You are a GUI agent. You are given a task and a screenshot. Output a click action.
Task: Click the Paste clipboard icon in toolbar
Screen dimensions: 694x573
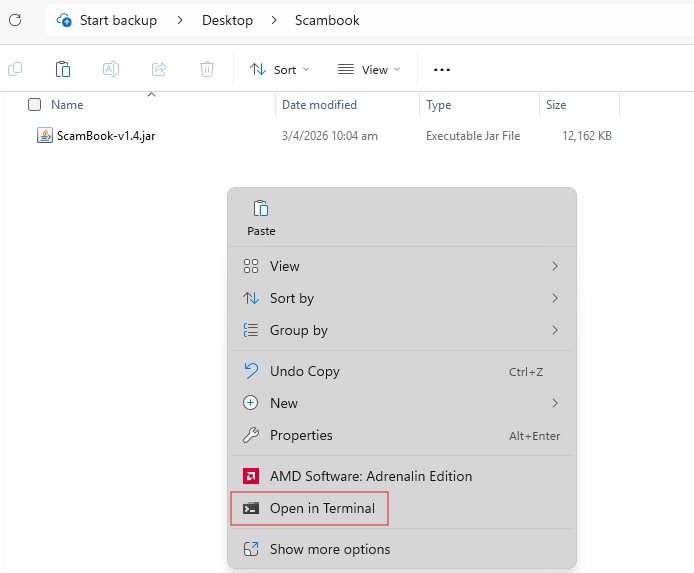click(63, 69)
